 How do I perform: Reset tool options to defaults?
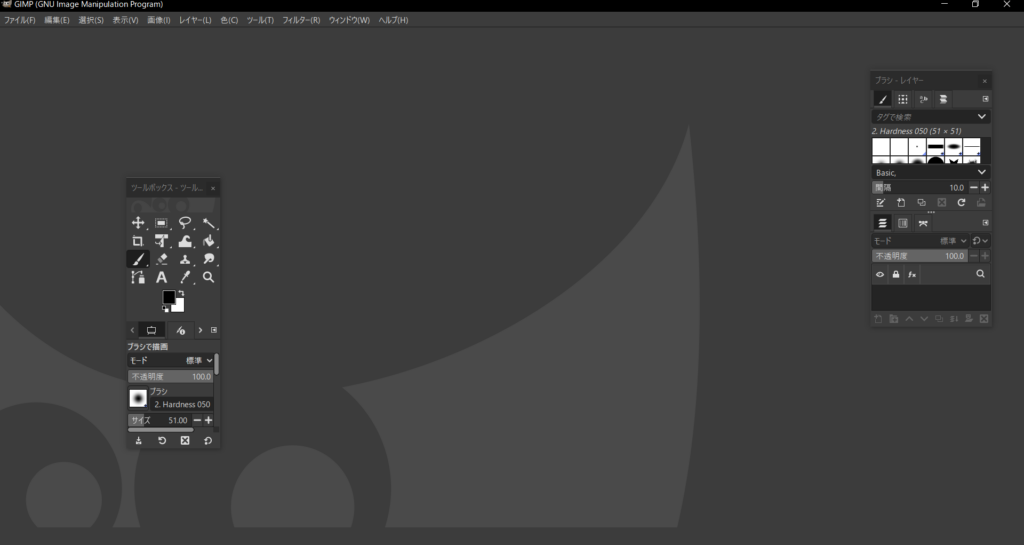click(208, 441)
